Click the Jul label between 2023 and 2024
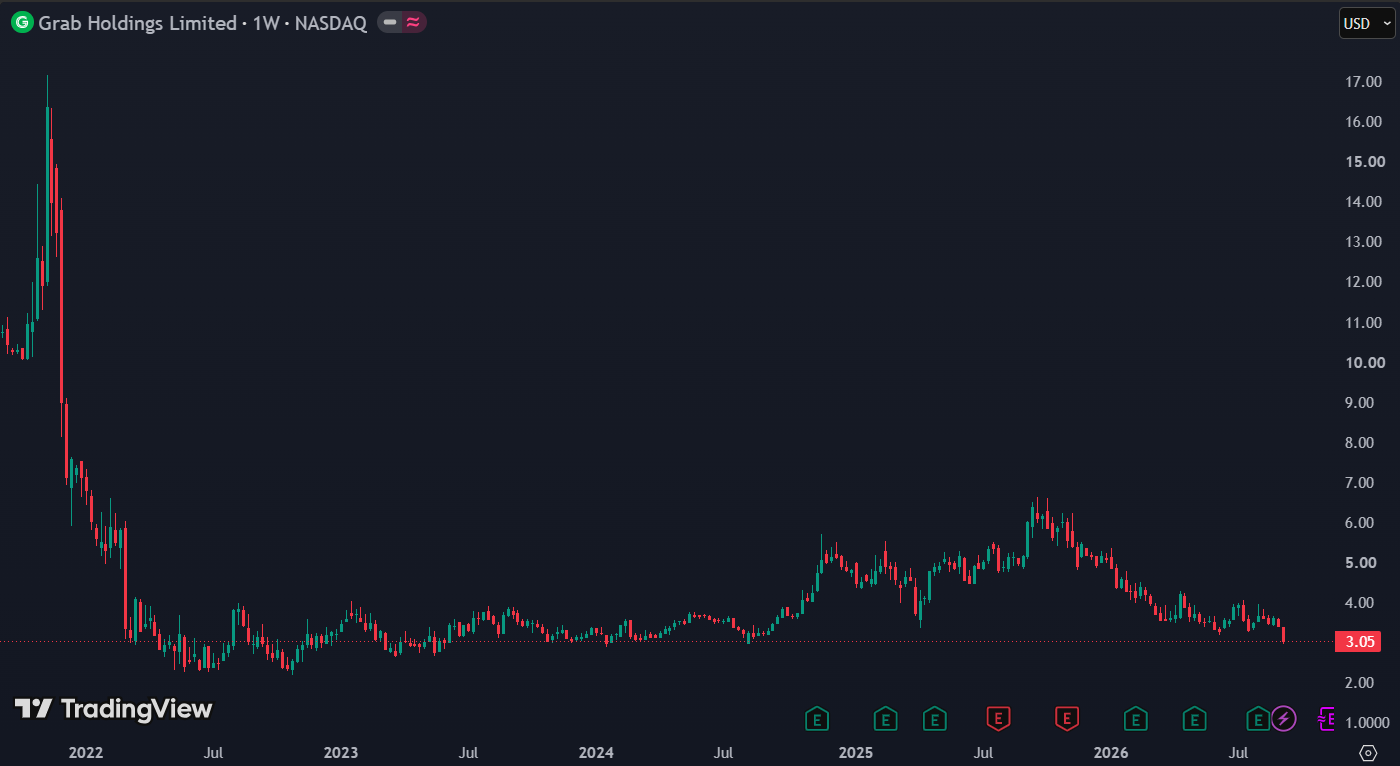Image resolution: width=1400 pixels, height=766 pixels. pos(468,752)
